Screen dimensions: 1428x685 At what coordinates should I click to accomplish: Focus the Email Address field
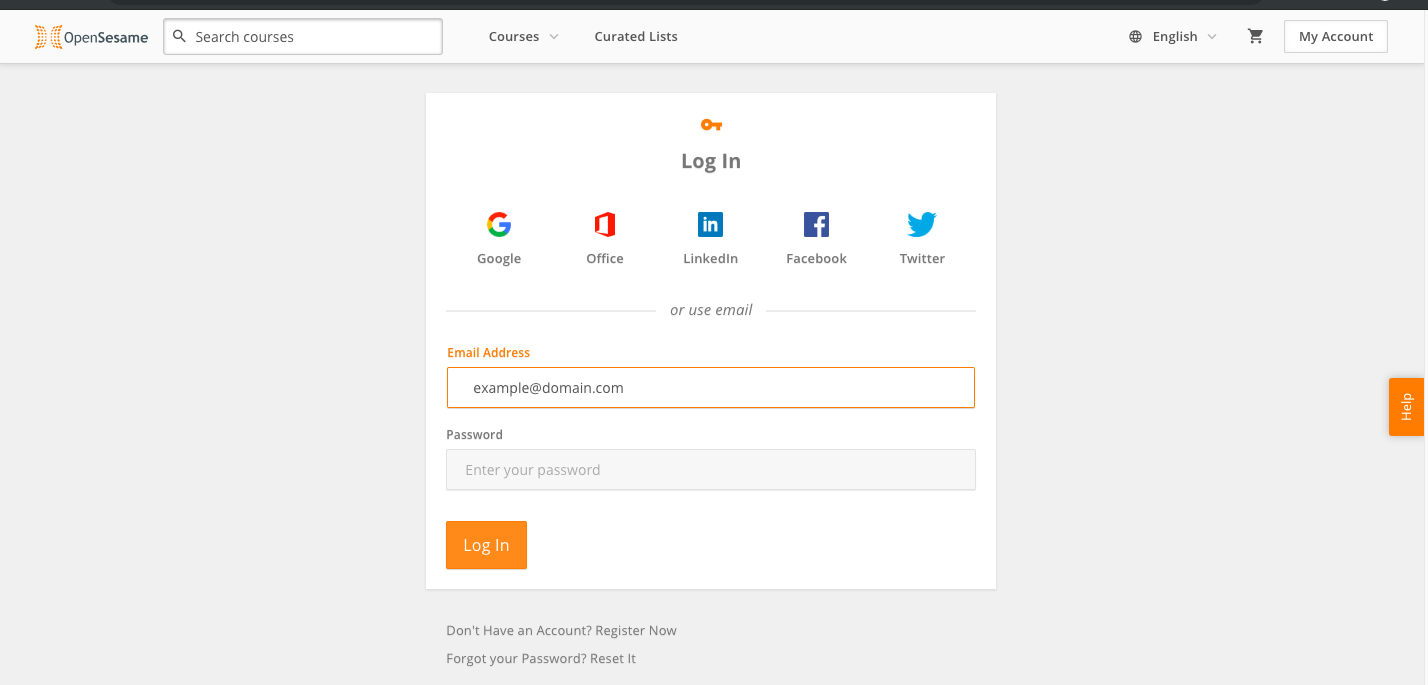711,388
